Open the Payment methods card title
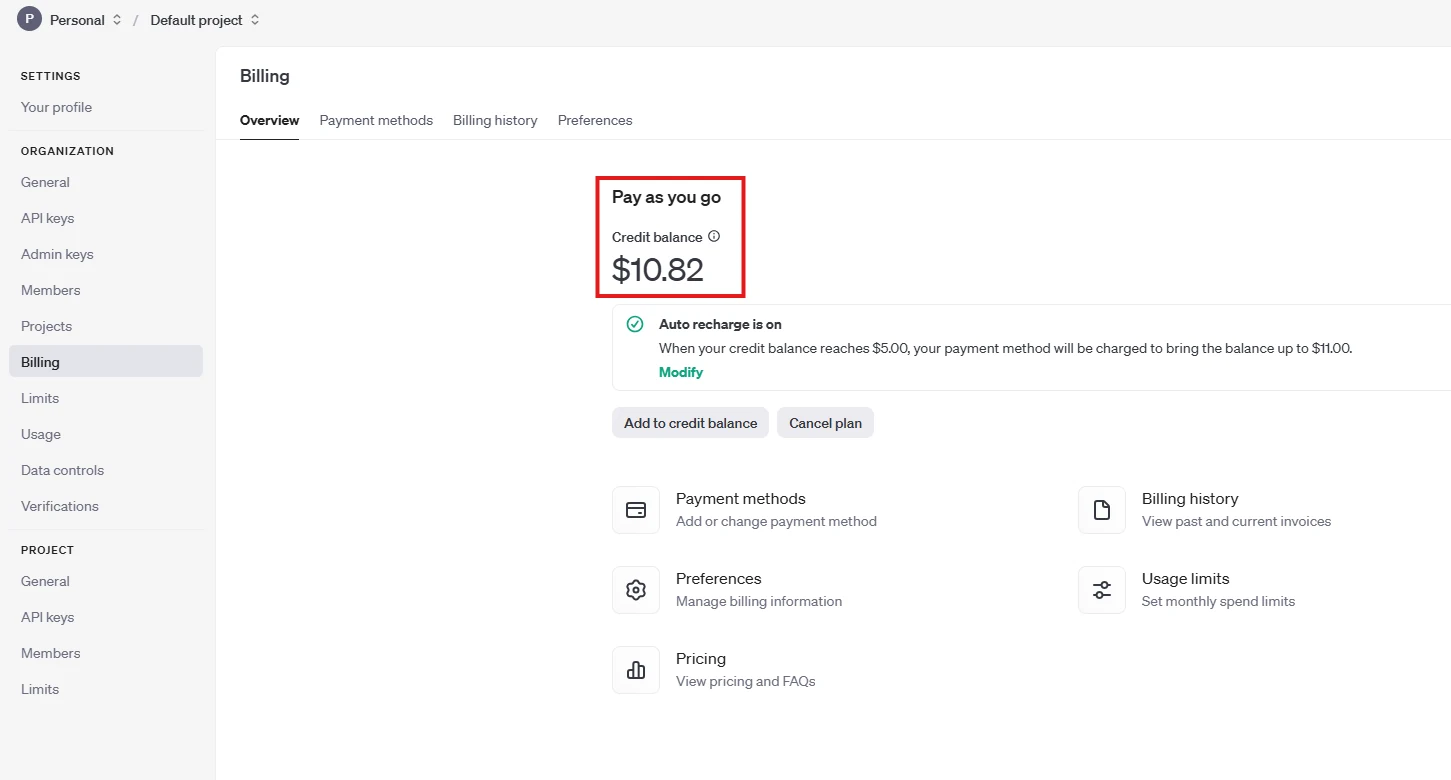Viewport: 1451px width, 780px height. tap(740, 499)
